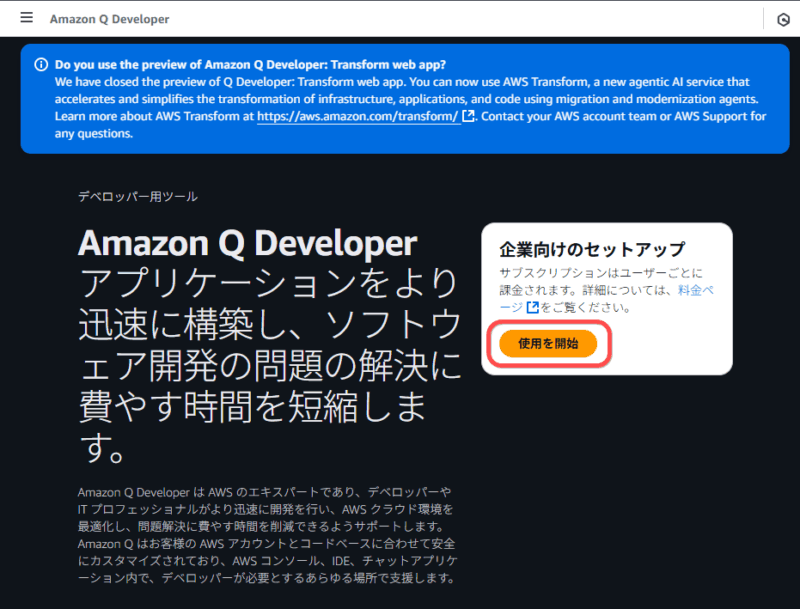Viewport: 800px width, 609px height.
Task: Click the info icon in the blue banner
Action: [x=41, y=65]
